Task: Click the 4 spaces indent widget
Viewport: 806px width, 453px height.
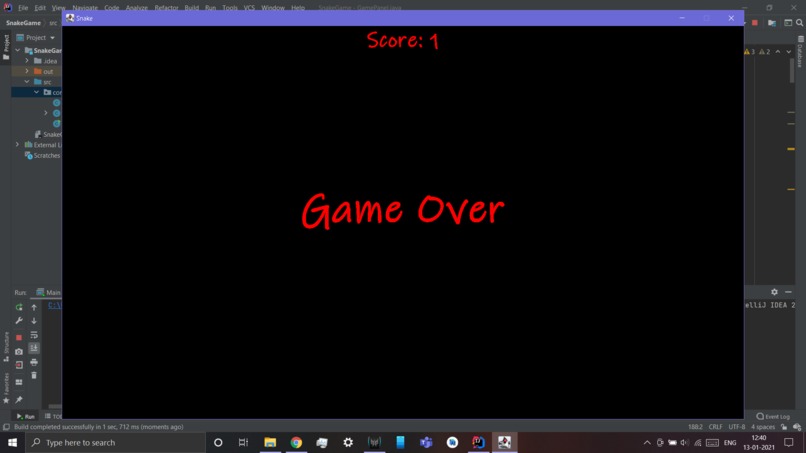Action: click(763, 427)
